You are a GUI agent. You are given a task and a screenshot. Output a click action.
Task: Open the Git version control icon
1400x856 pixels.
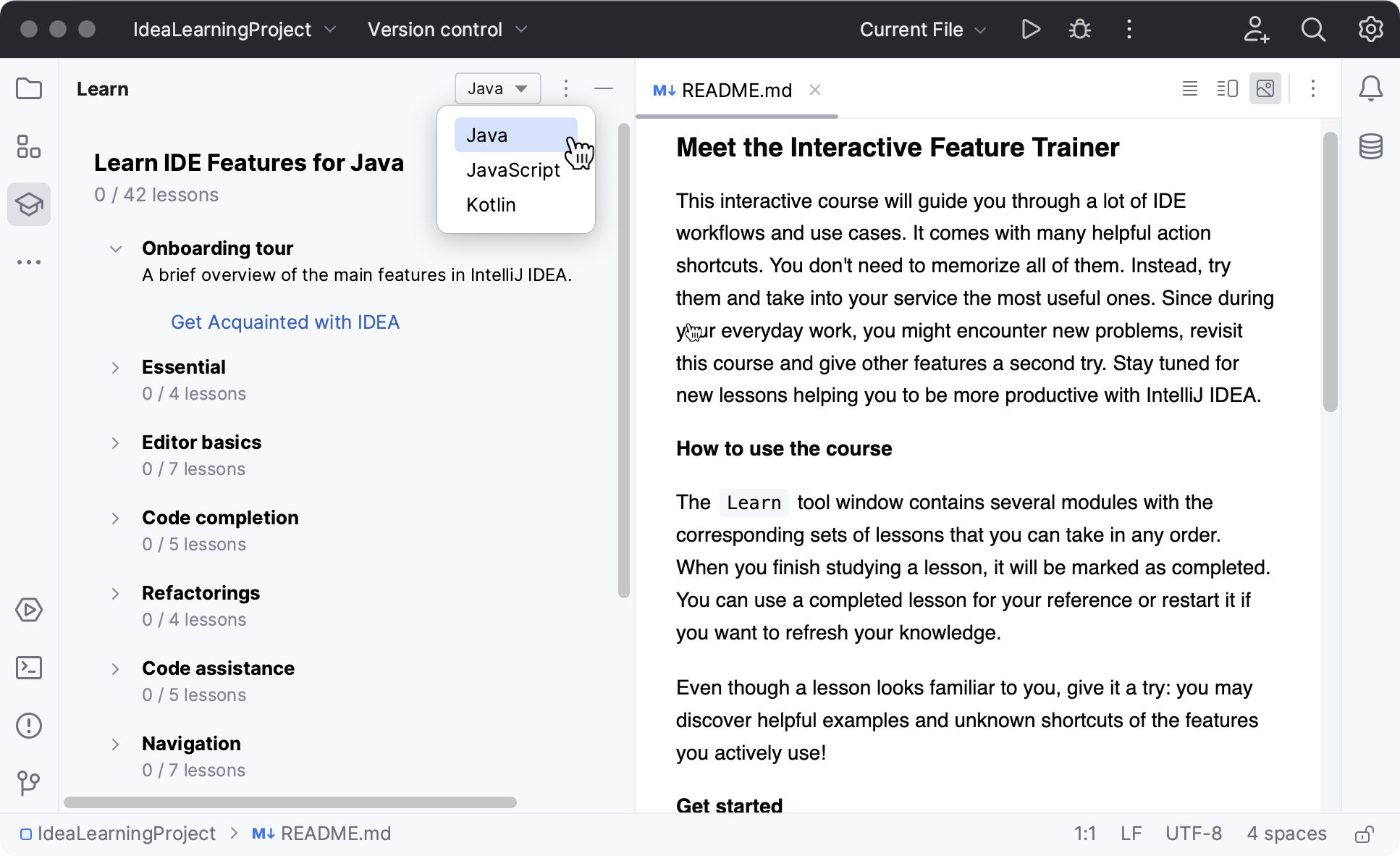29,783
